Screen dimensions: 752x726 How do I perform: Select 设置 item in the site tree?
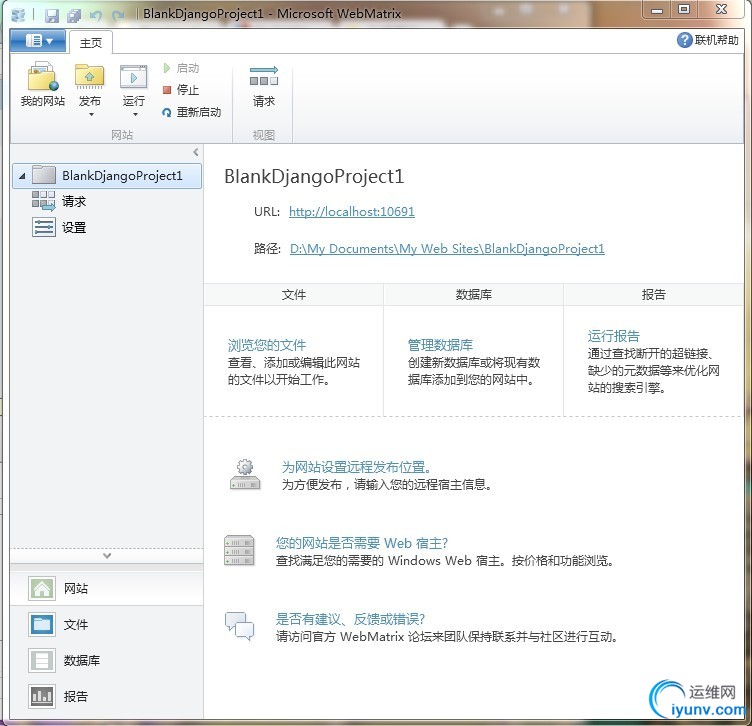coord(59,227)
